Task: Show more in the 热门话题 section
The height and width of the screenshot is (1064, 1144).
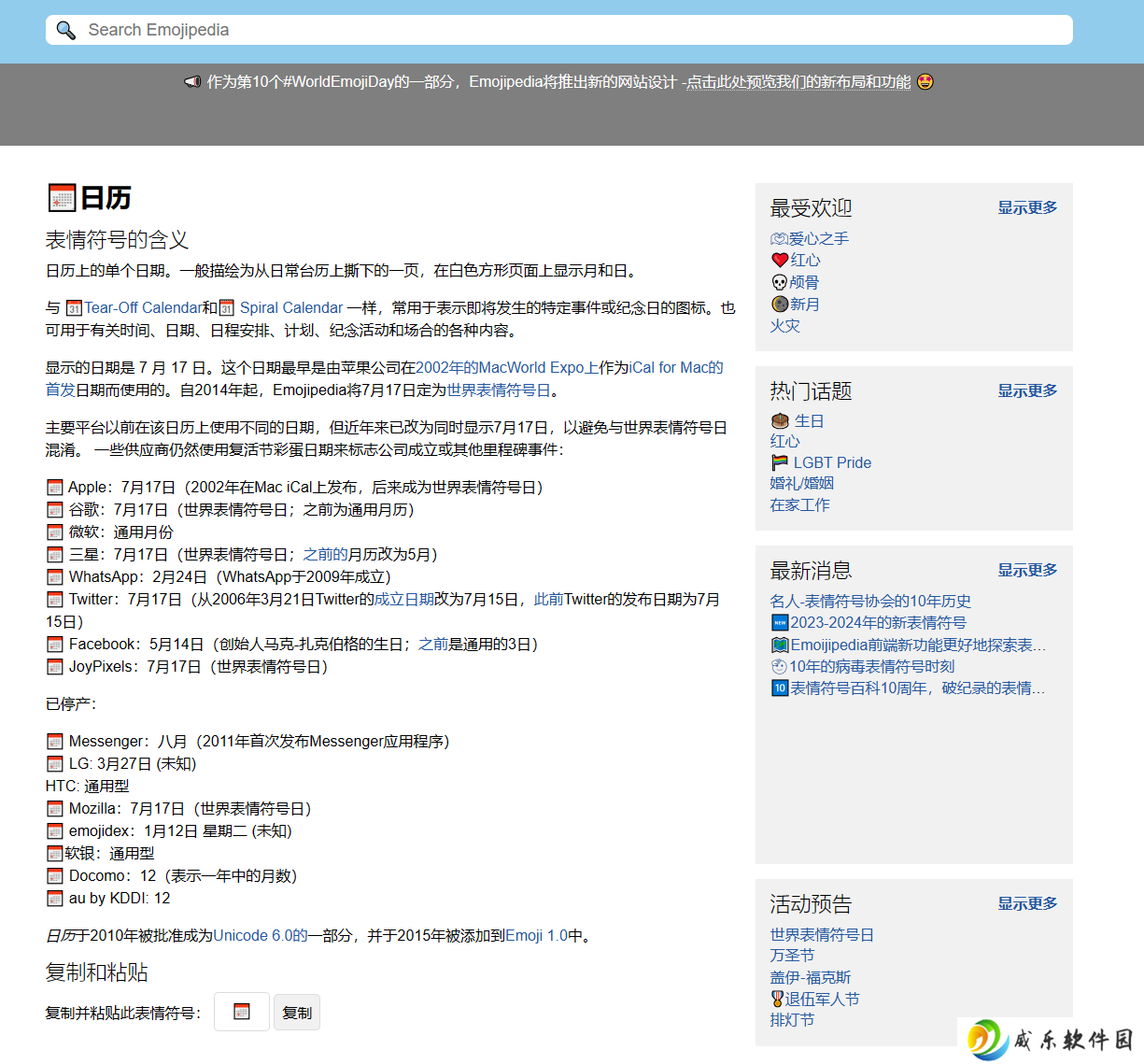Action: (1027, 390)
